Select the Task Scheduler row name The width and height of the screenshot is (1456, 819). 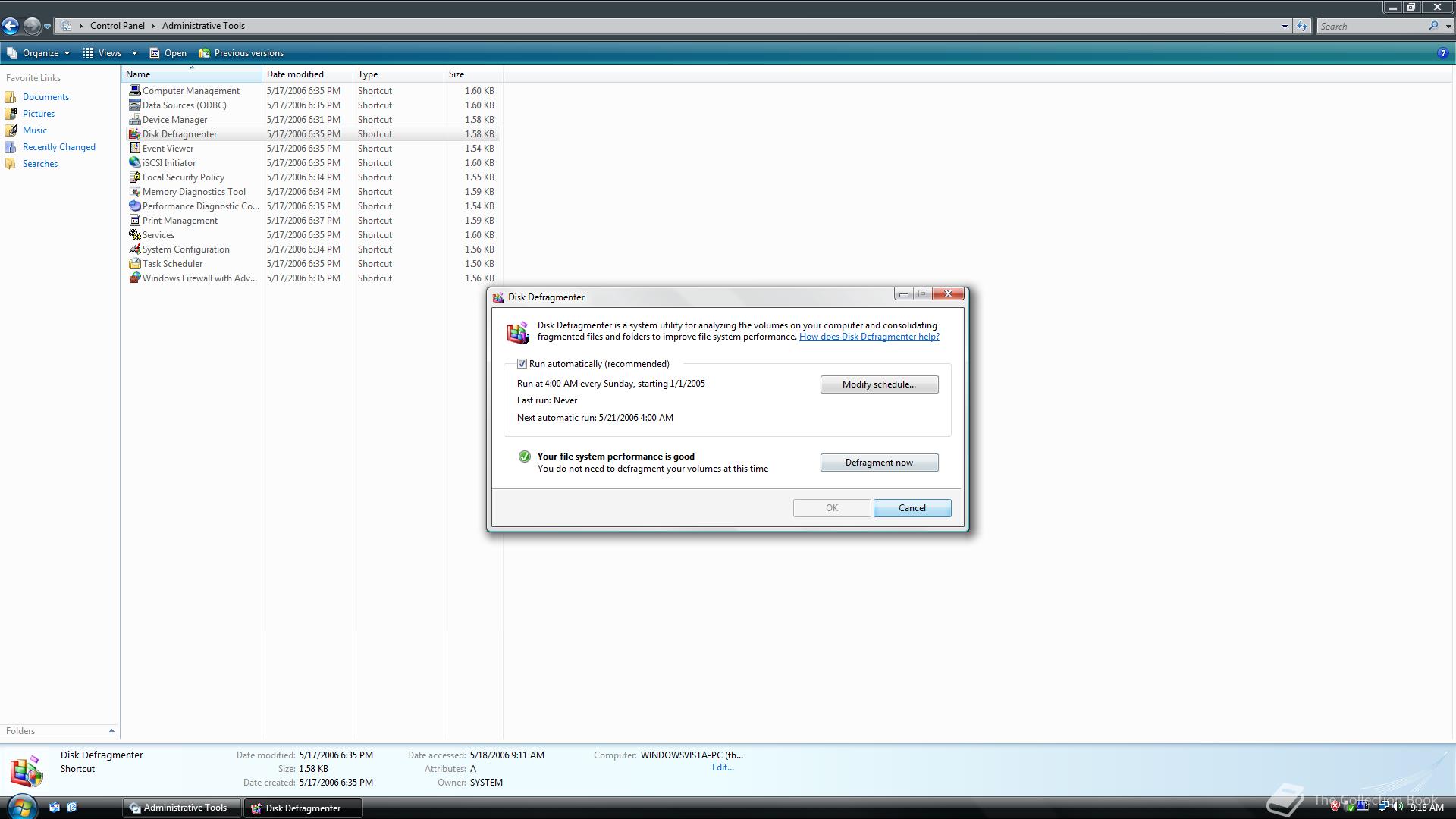[x=172, y=264]
